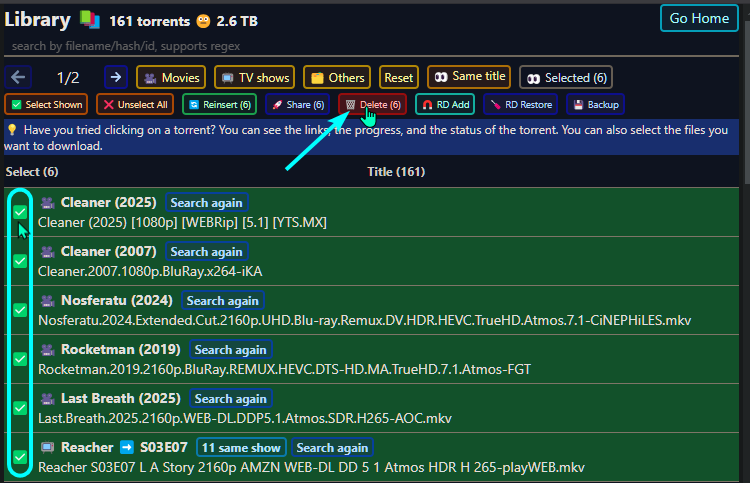
Task: Click the Reacher TV show icon
Action: tap(47, 448)
